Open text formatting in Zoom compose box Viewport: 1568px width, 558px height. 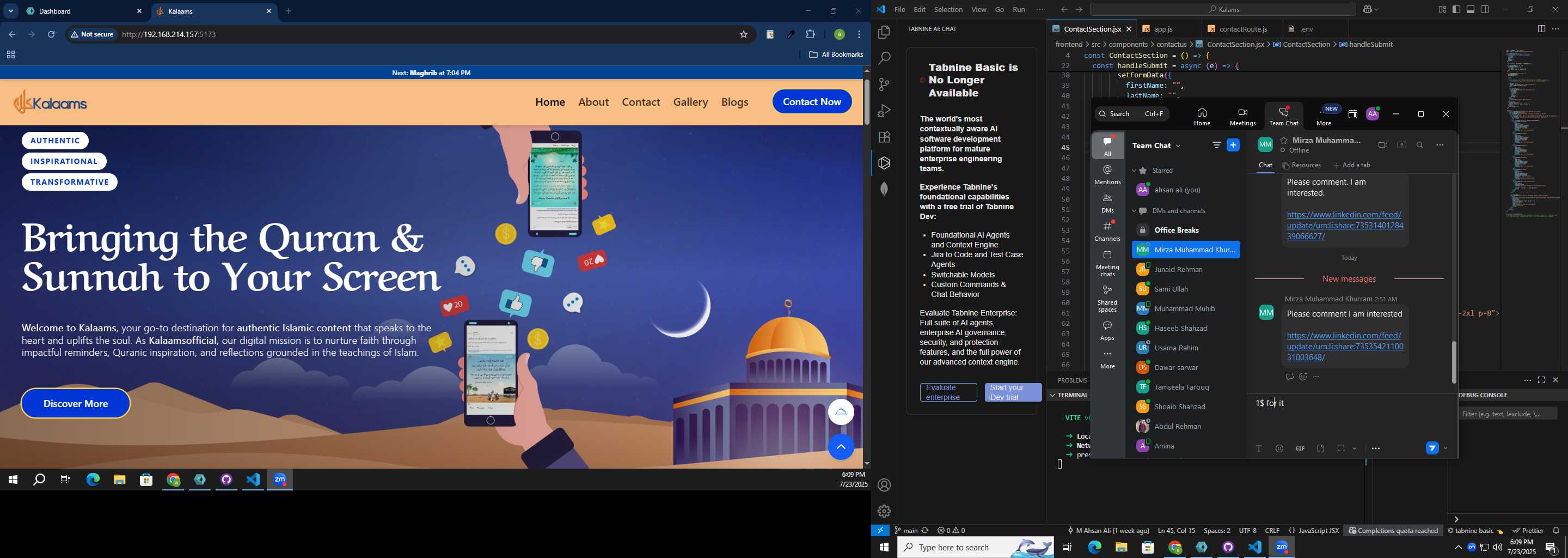click(x=1258, y=449)
